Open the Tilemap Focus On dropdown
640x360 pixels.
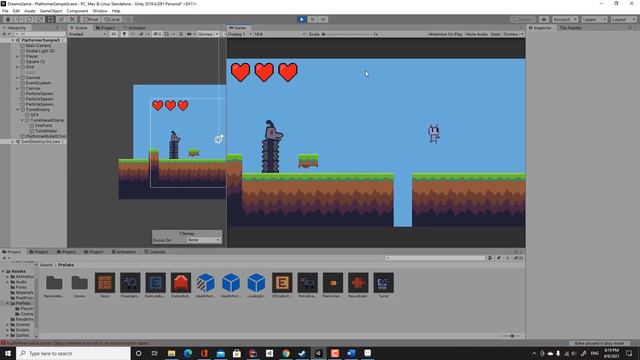pyautogui.click(x=204, y=240)
